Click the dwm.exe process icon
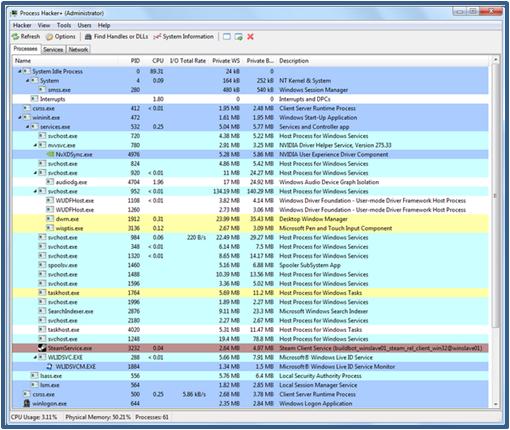 [x=50, y=219]
